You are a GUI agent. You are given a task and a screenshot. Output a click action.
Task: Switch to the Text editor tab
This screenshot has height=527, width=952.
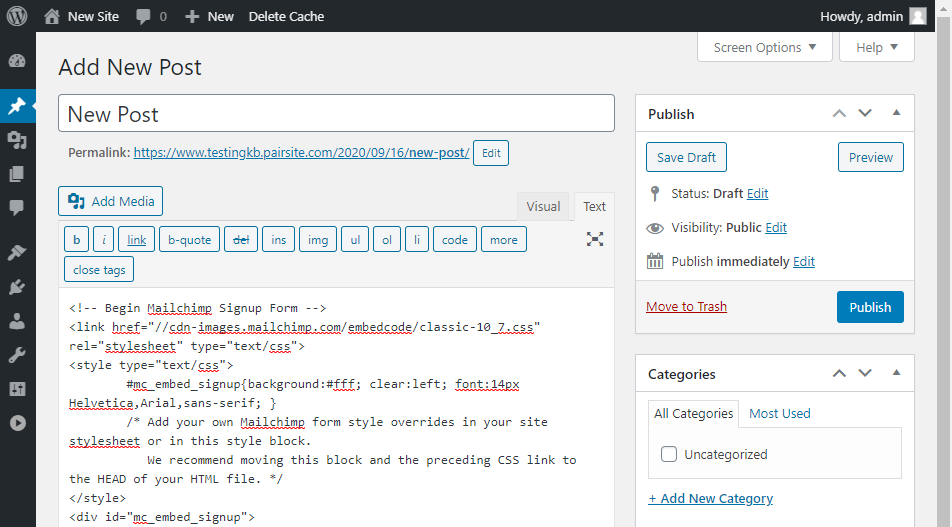click(x=594, y=206)
